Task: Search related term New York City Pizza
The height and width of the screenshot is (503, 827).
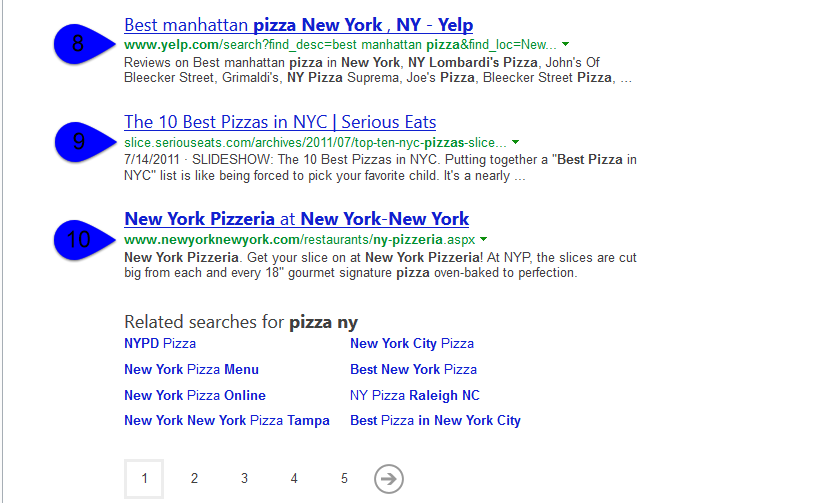Action: [411, 343]
